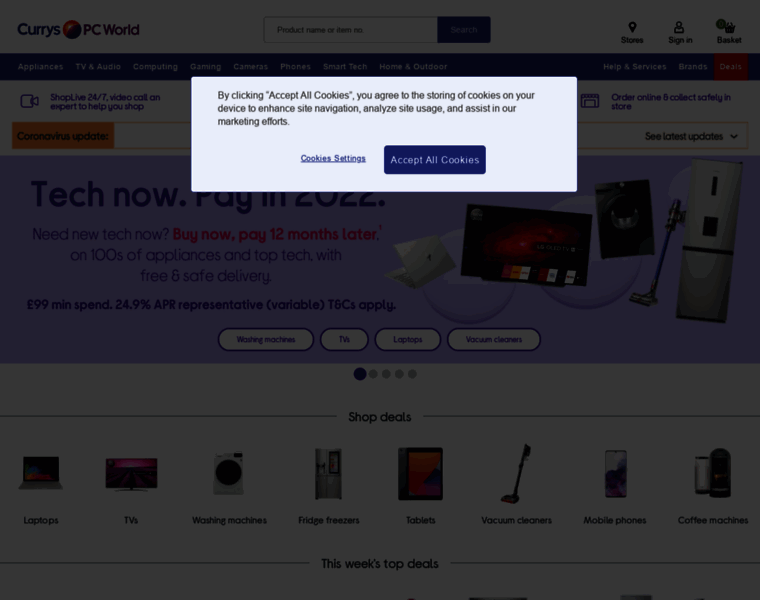Select the Laptops deal thumbnail
This screenshot has height=600, width=760.
pos(41,473)
